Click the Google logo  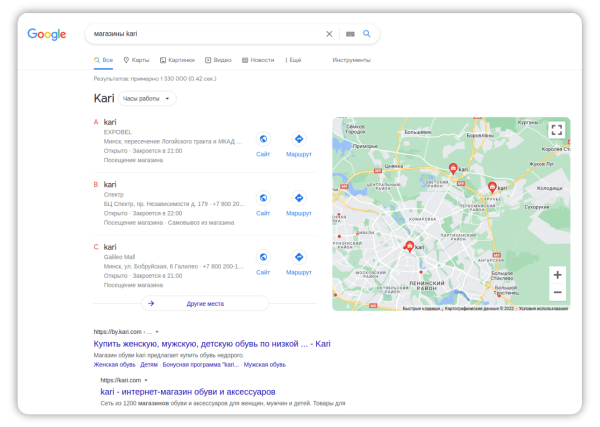[47, 34]
